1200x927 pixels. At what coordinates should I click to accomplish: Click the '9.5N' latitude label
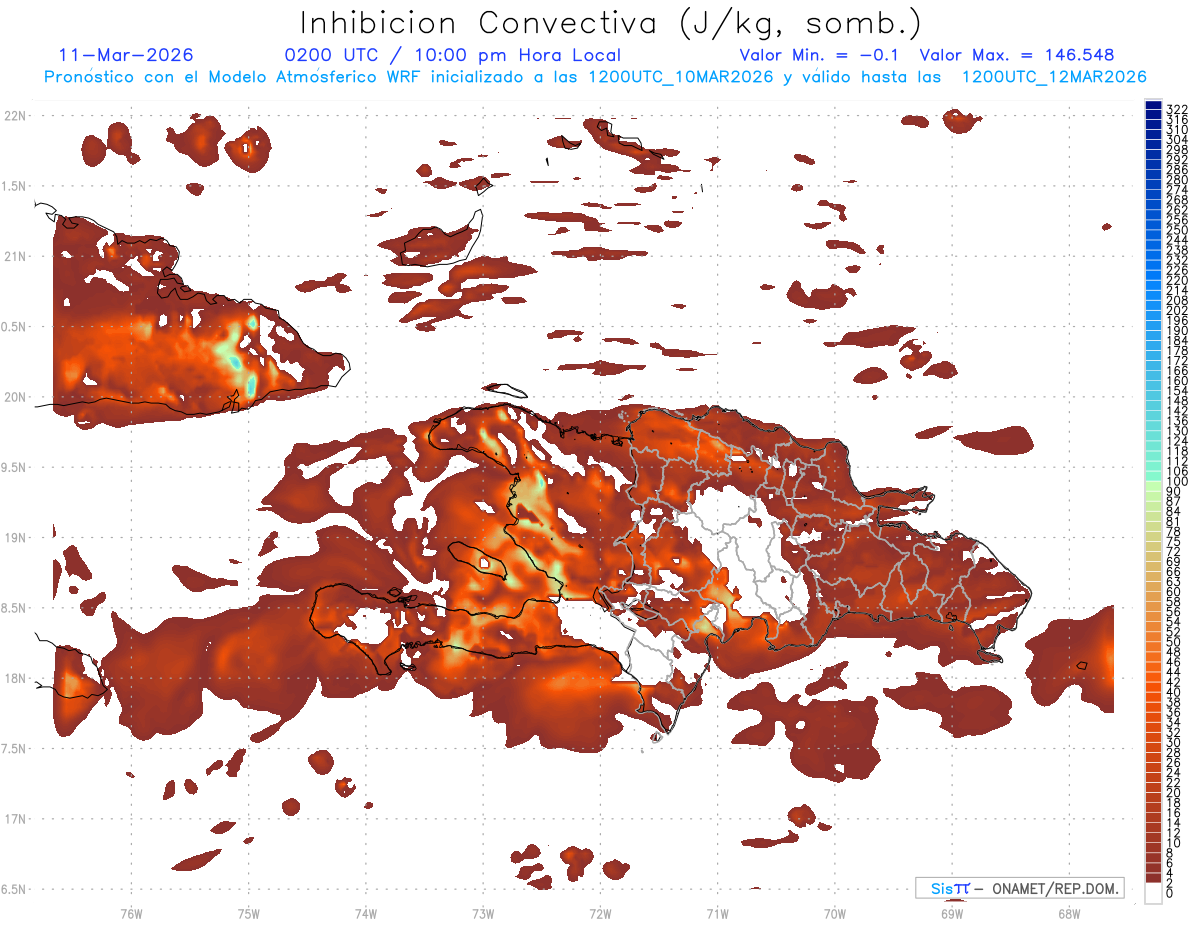15,467
